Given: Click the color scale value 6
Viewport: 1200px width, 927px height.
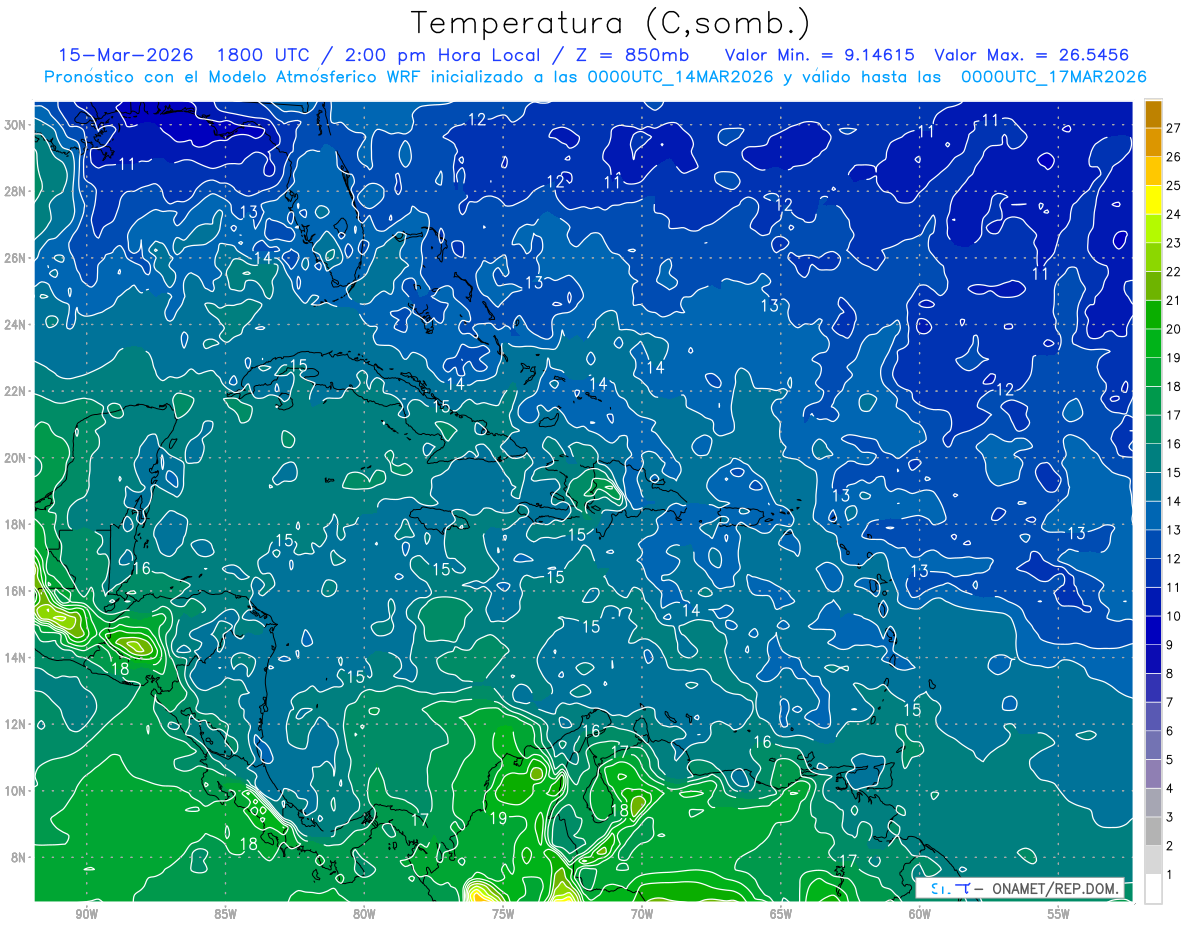Looking at the screenshot, I should [1170, 731].
